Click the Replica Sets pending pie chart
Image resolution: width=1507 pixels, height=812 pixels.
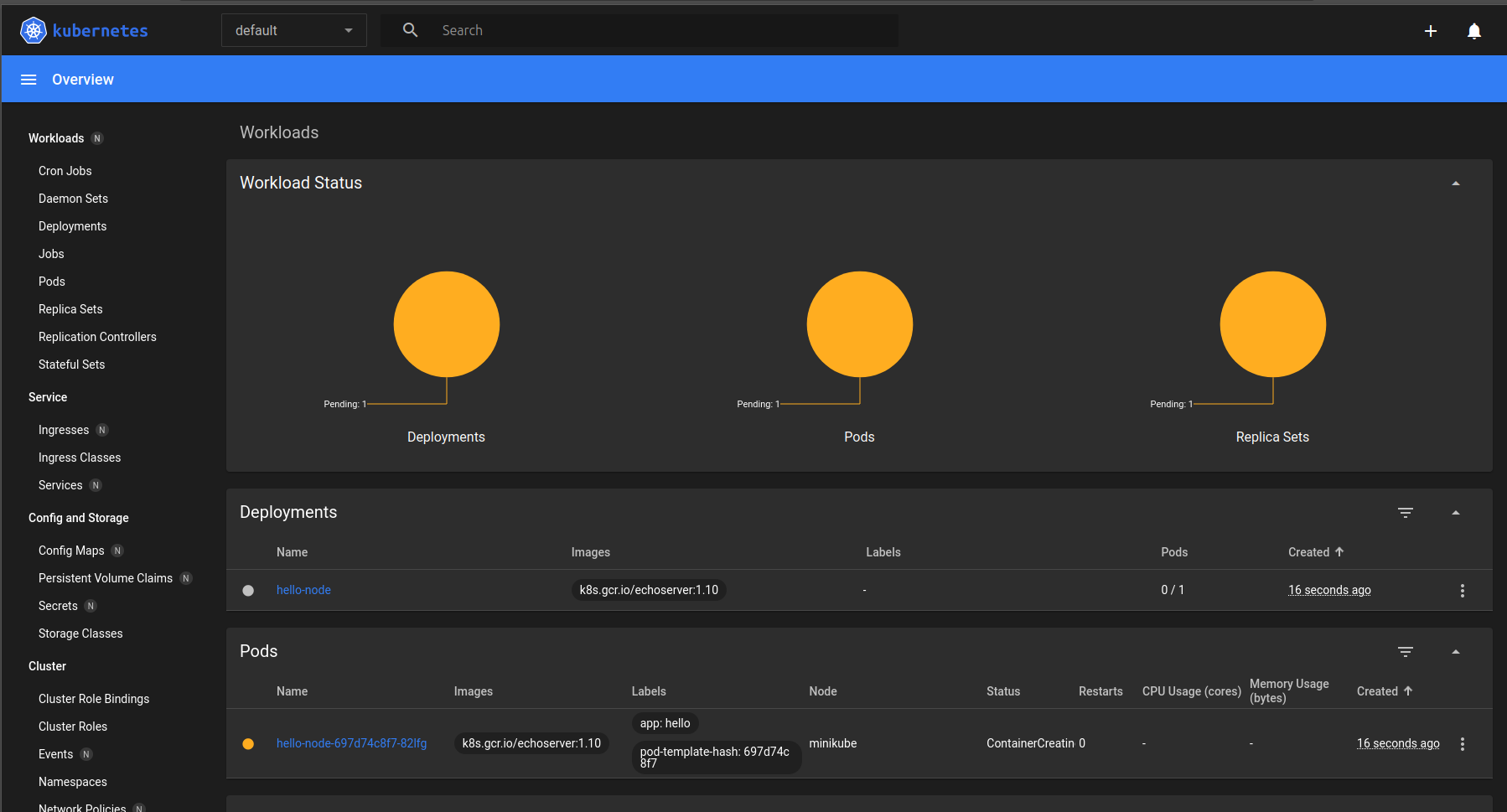coord(1273,324)
